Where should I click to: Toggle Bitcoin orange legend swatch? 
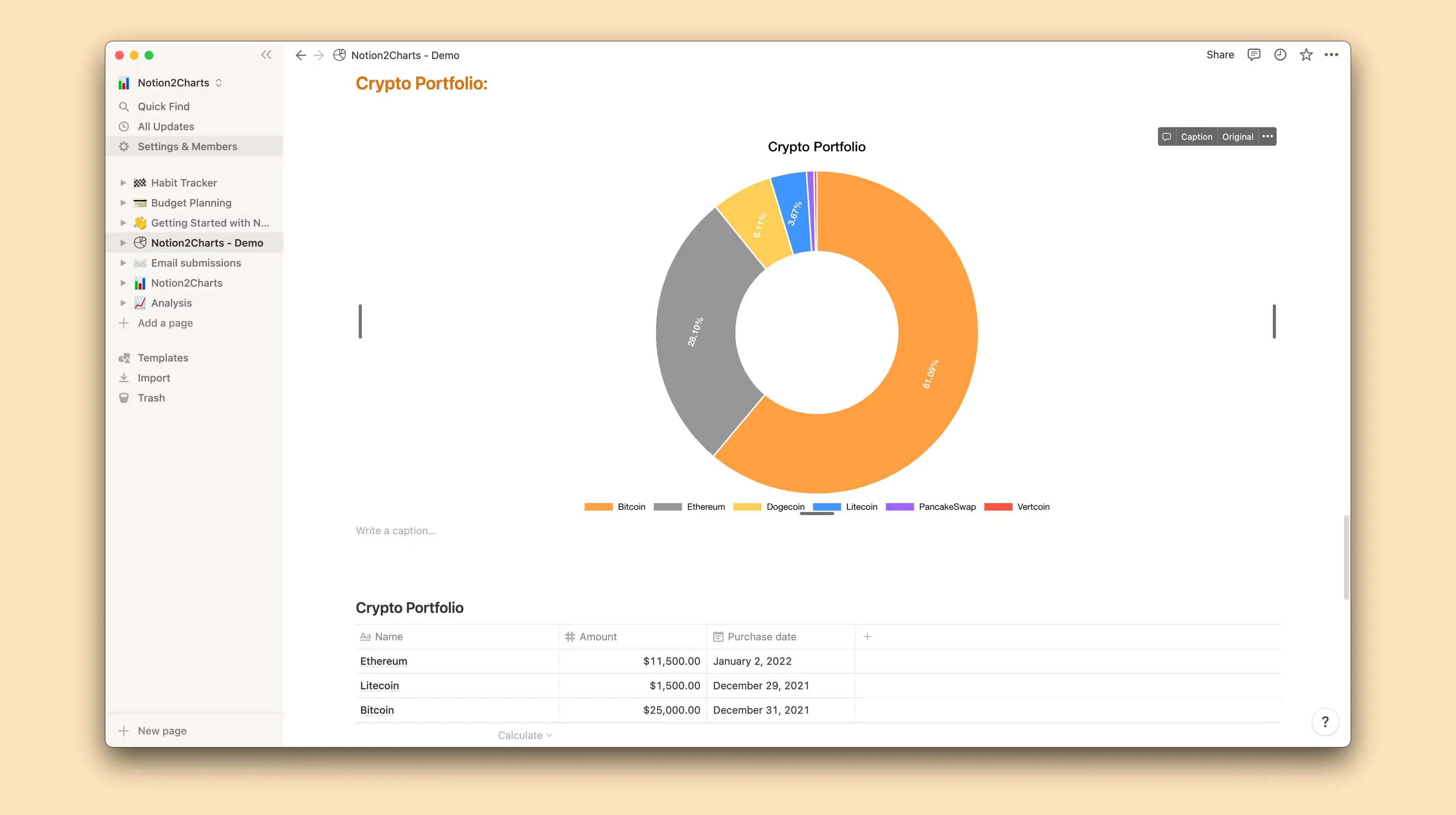click(598, 507)
